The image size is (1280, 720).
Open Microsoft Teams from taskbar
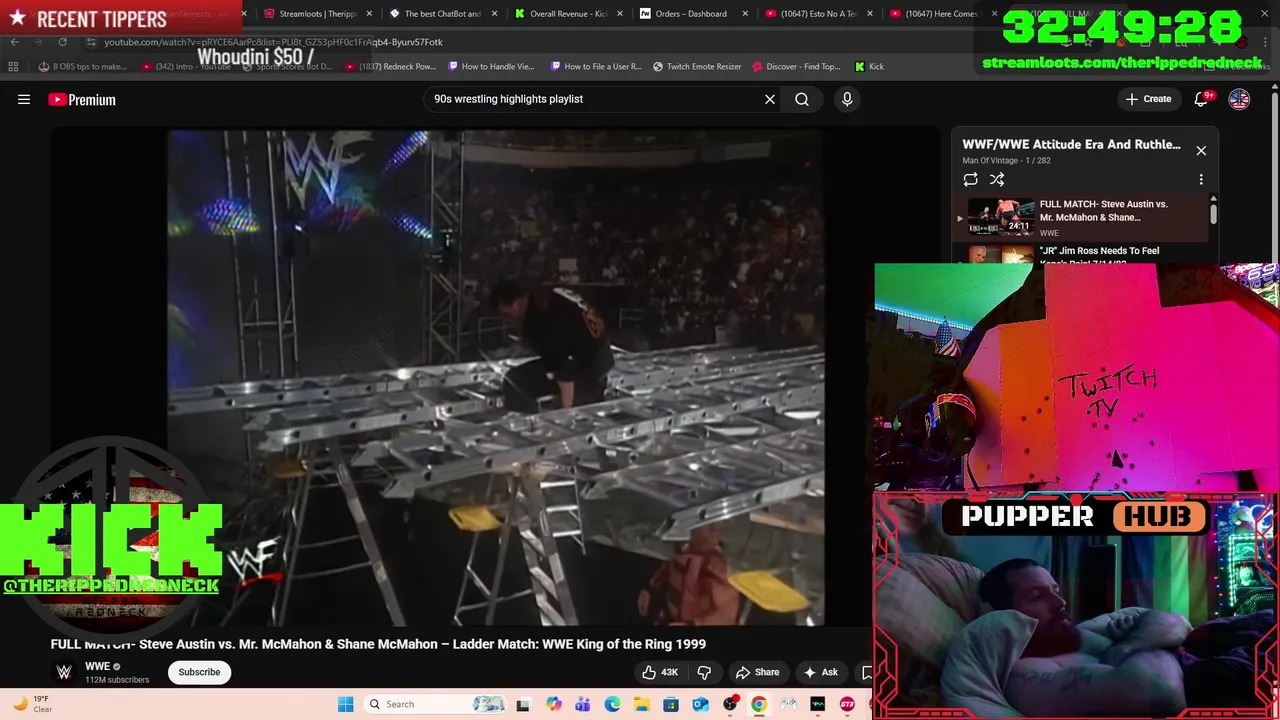pos(582,704)
